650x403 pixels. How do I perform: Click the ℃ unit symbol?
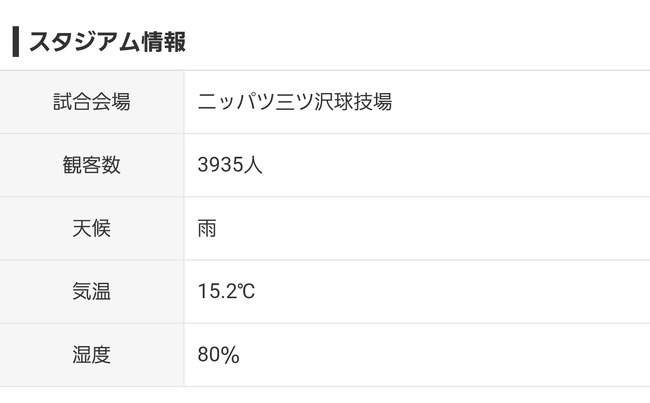pos(246,291)
